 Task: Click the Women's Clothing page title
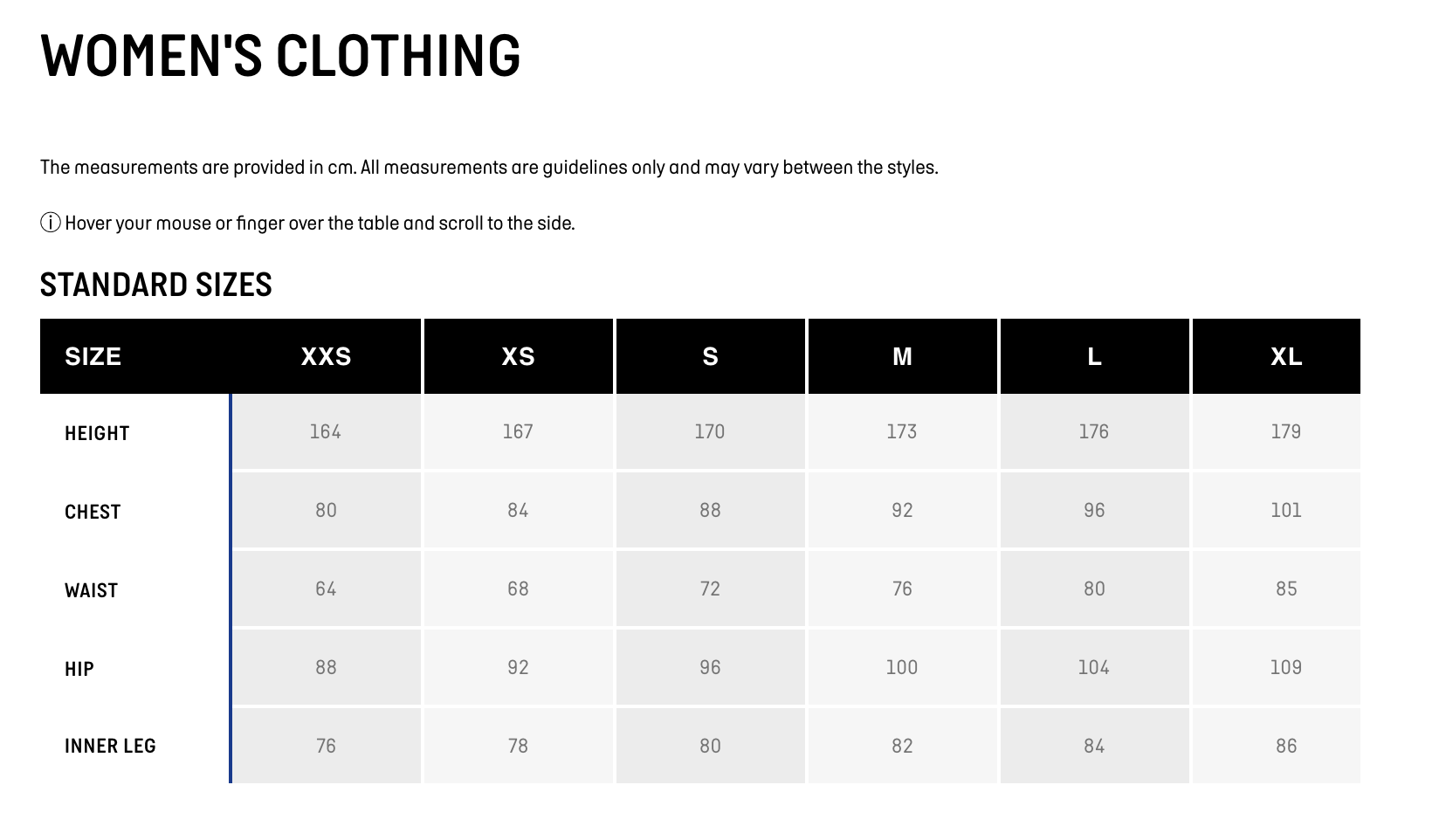coord(280,55)
